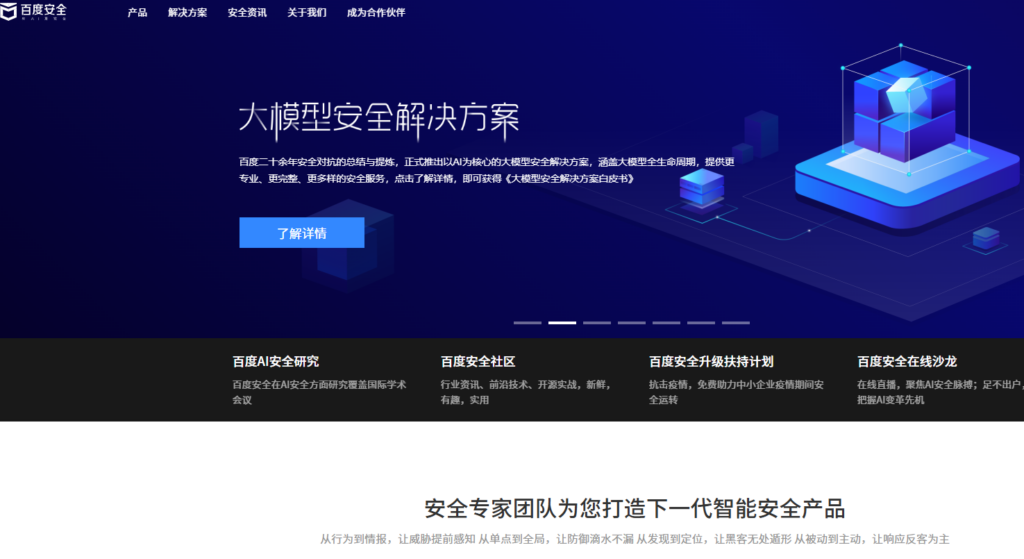Screen dimensions: 1024x559
Task: Select 关于我们 in the navigation bar
Action: point(307,13)
